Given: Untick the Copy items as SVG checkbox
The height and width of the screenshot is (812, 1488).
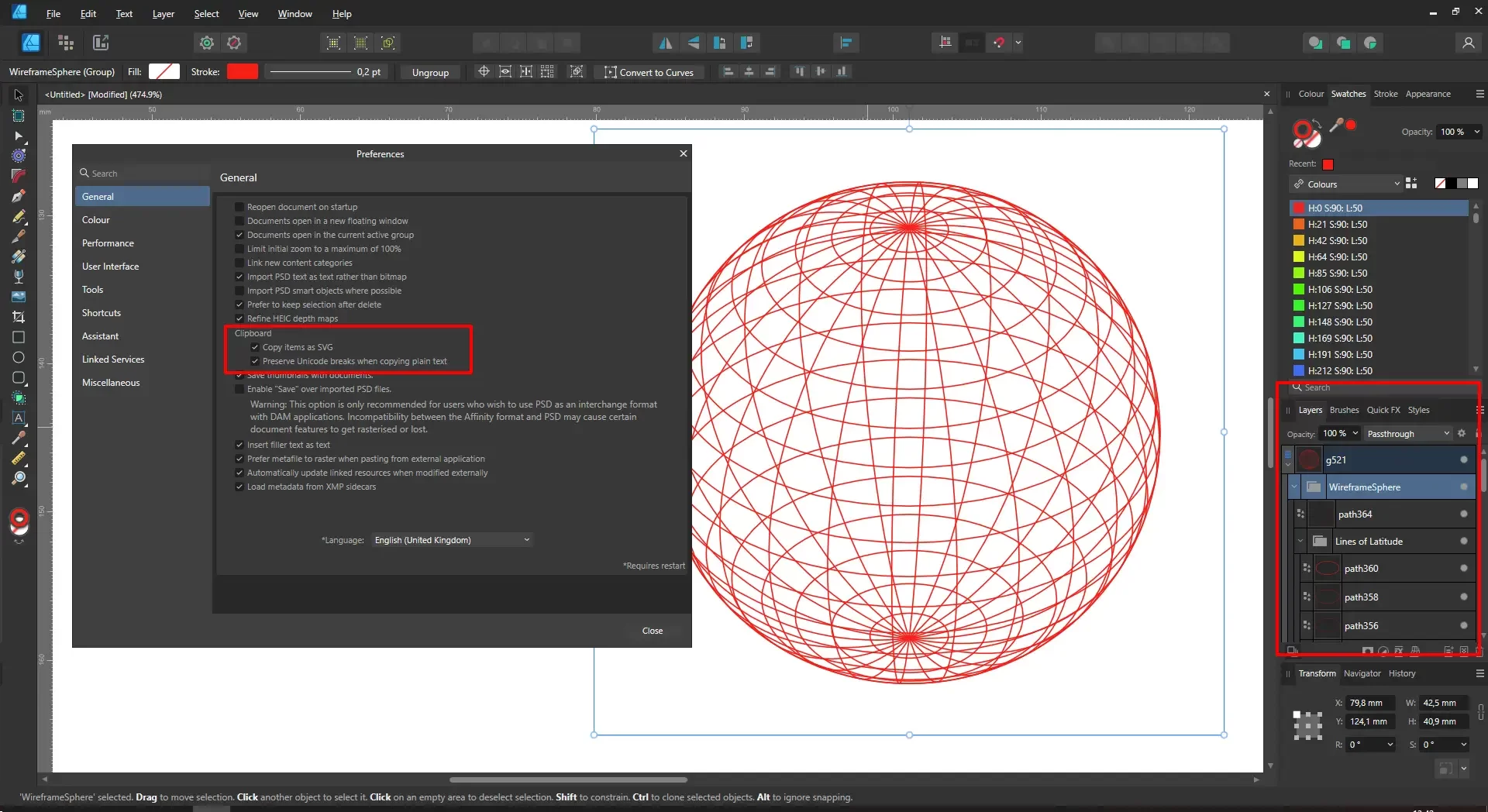Looking at the screenshot, I should pyautogui.click(x=255, y=347).
